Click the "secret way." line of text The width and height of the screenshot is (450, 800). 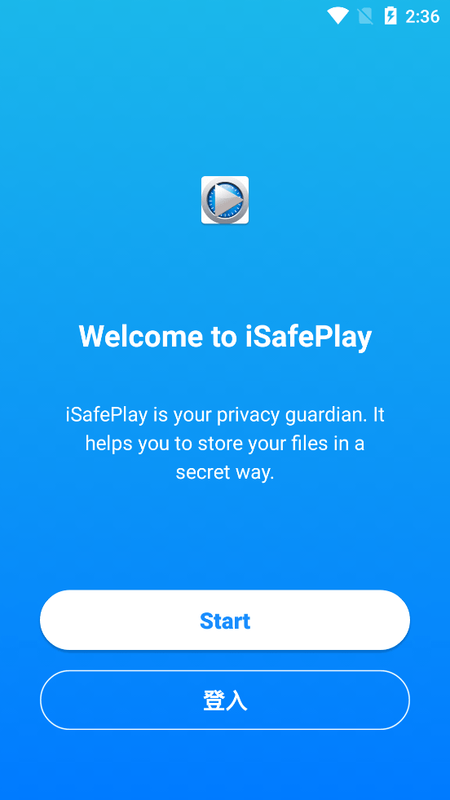pos(225,472)
